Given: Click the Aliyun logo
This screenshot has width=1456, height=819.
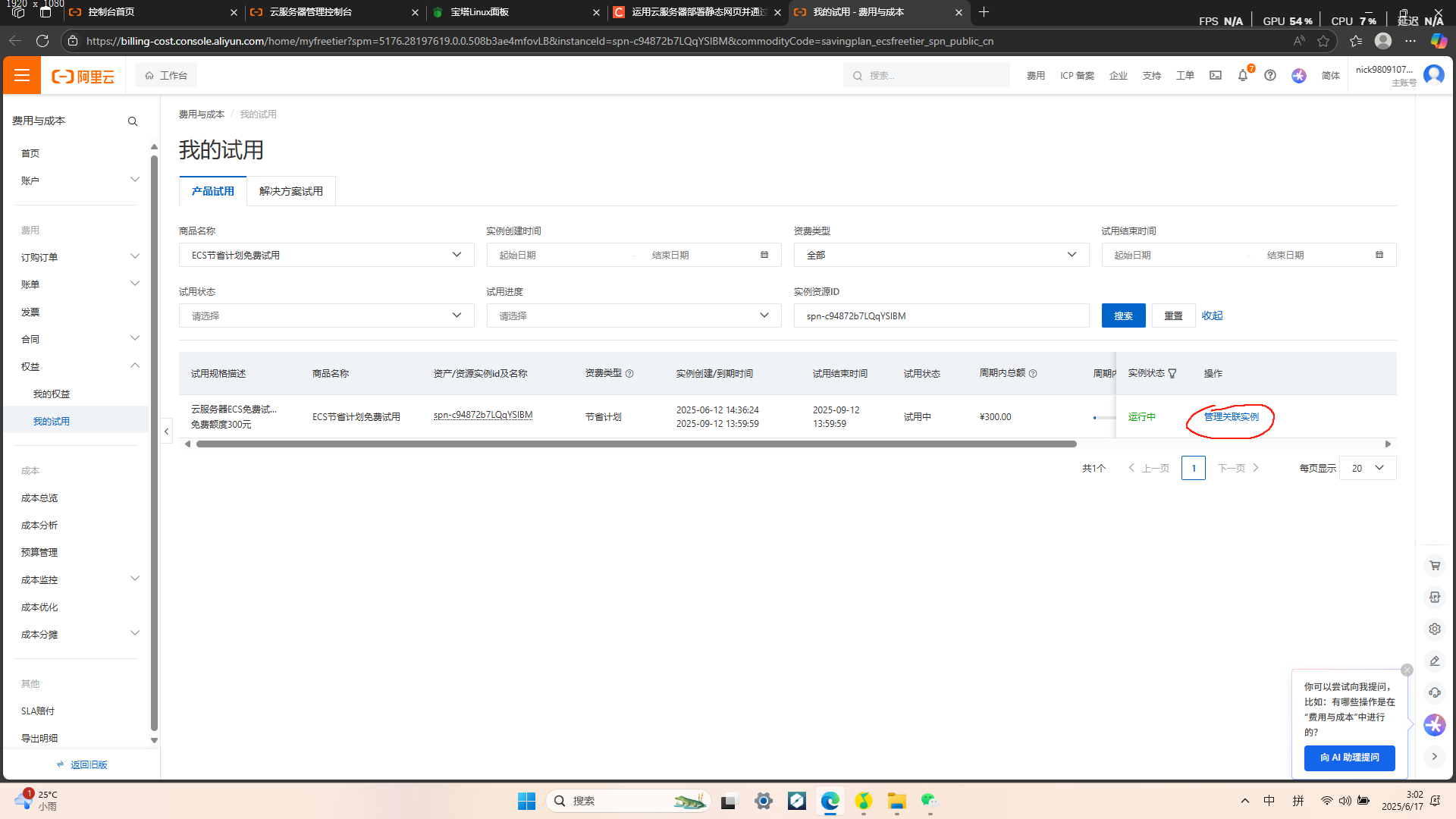Looking at the screenshot, I should pyautogui.click(x=83, y=76).
